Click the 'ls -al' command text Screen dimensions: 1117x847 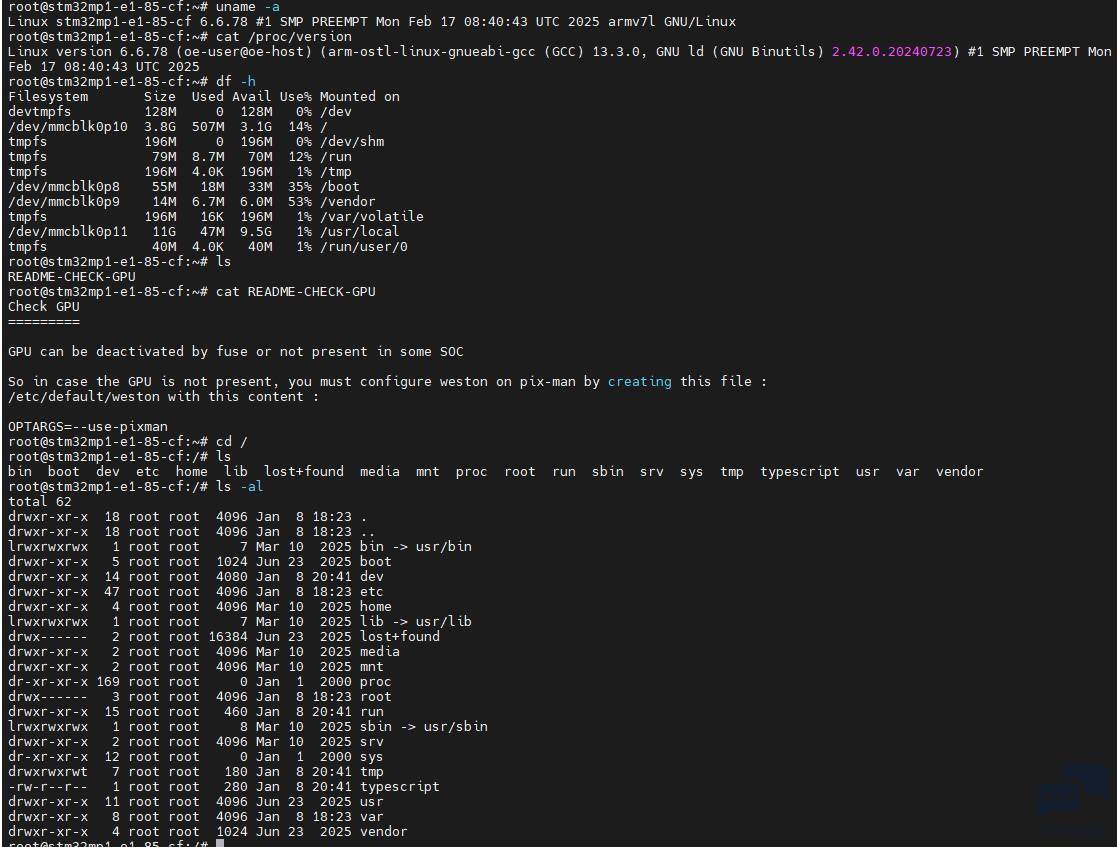tap(239, 486)
